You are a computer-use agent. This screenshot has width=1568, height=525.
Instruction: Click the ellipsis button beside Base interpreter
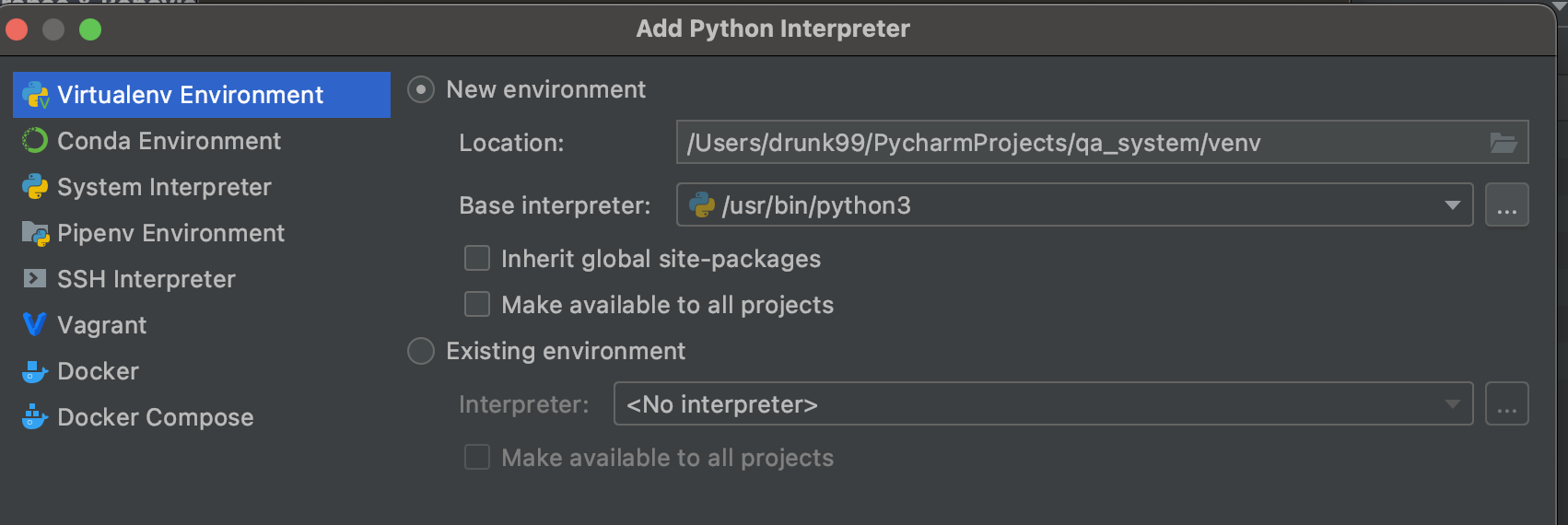point(1506,205)
